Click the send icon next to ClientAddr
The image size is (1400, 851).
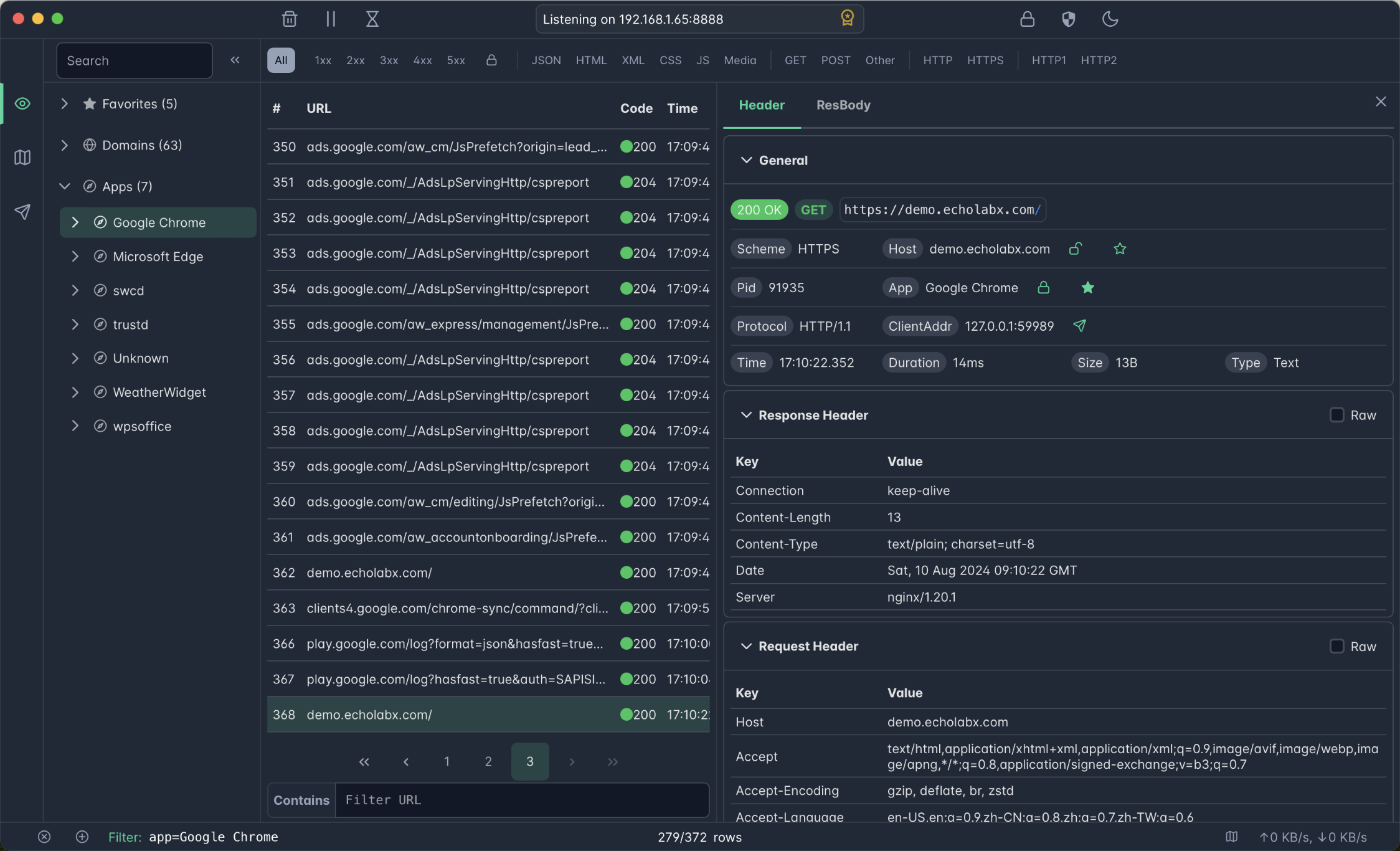pyautogui.click(x=1079, y=326)
